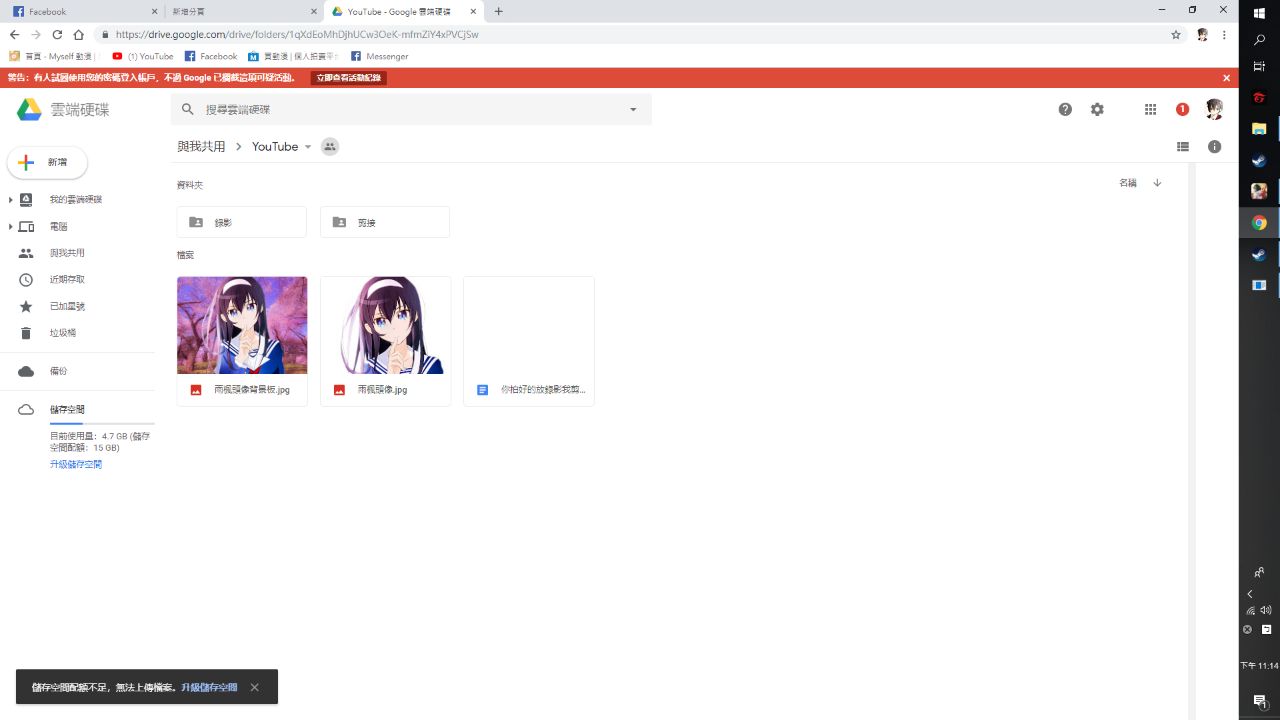Open the Drive settings gear
The image size is (1280, 720).
pos(1097,109)
